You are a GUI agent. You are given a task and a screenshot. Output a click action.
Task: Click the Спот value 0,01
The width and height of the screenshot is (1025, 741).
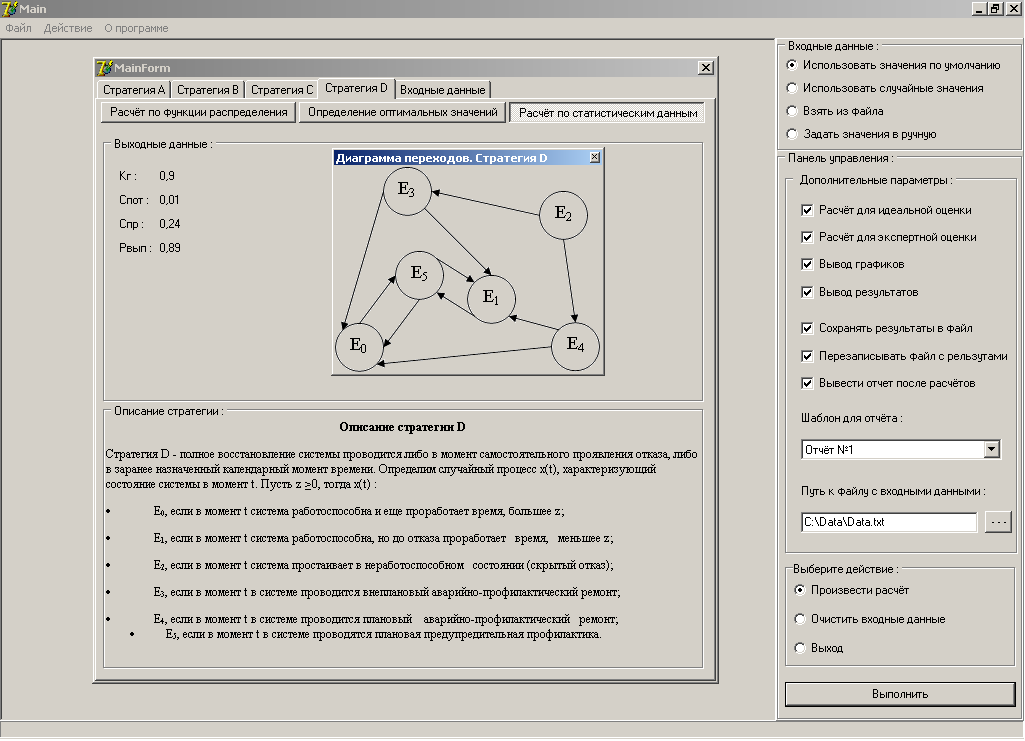coord(169,200)
